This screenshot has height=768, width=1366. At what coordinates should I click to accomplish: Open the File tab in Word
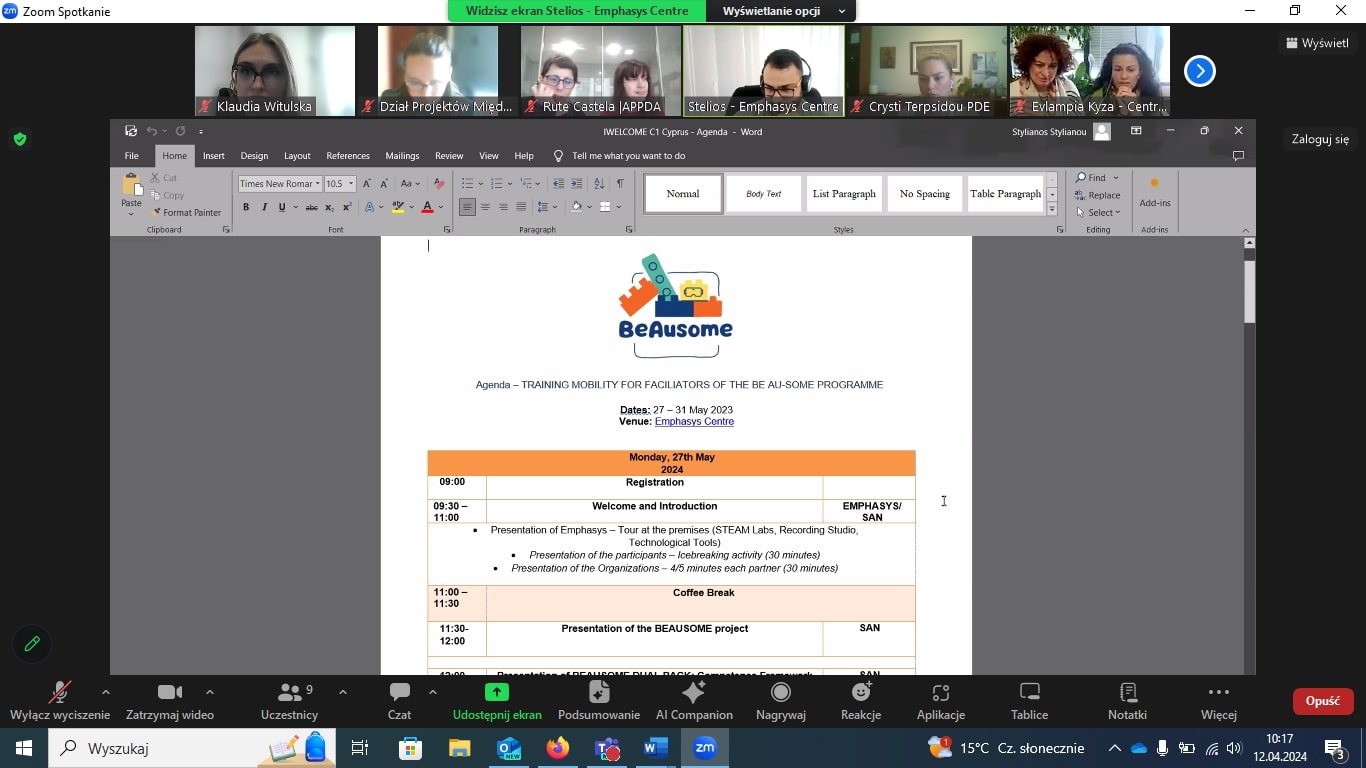[131, 156]
